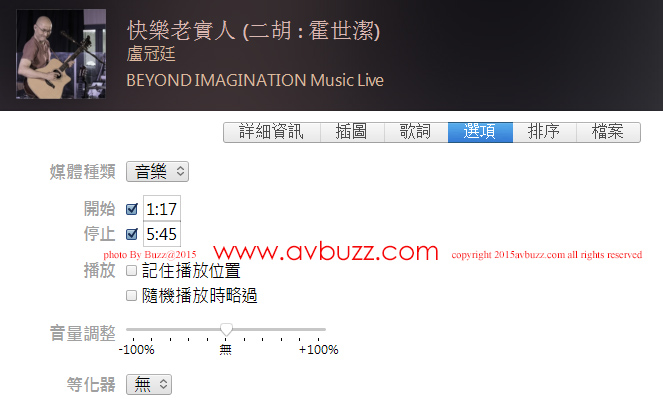The width and height of the screenshot is (663, 412).
Task: Uncheck the 開始 start time checkbox
Action: 132,209
